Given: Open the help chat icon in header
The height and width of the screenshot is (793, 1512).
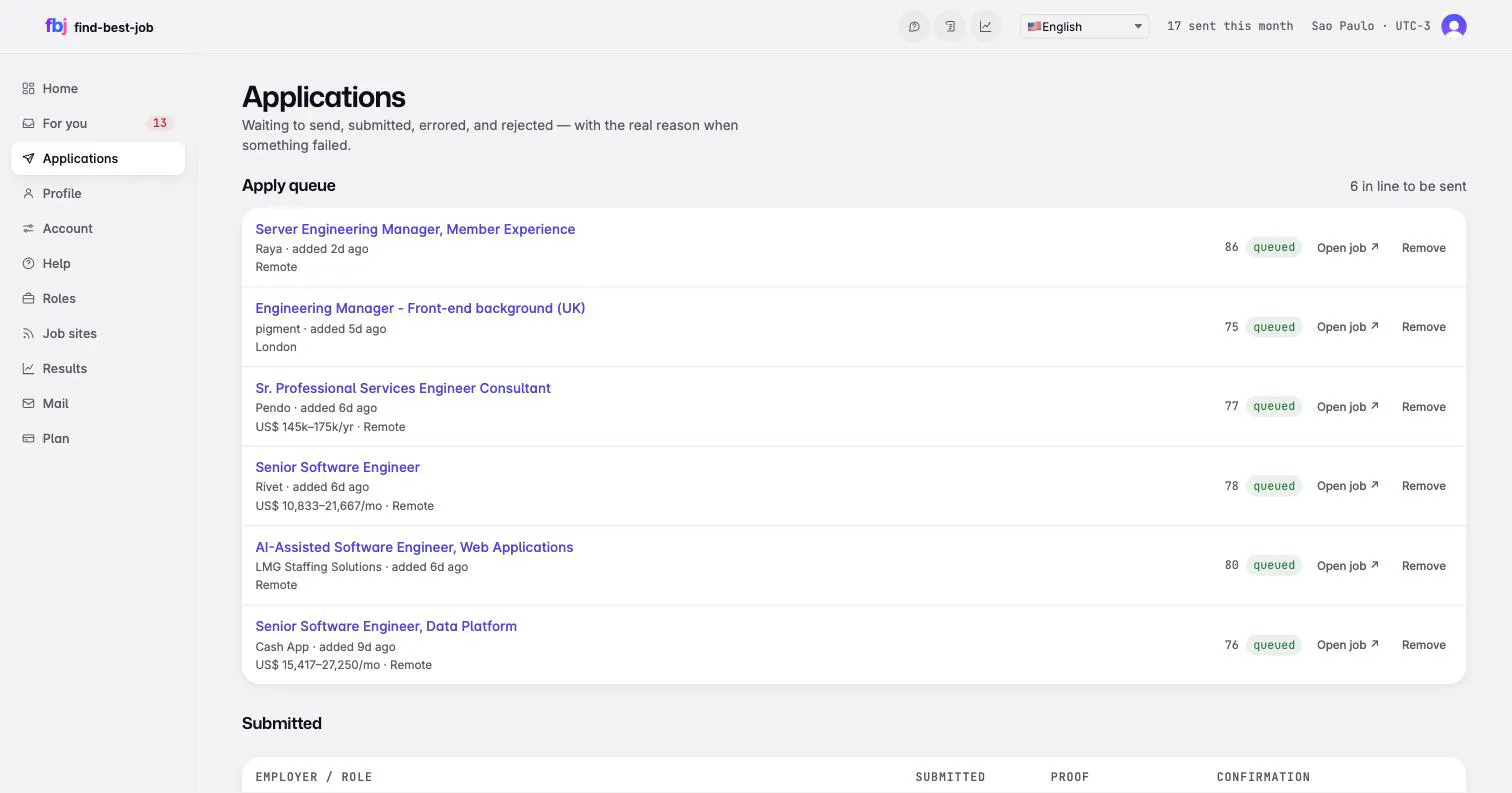Looking at the screenshot, I should click(914, 27).
